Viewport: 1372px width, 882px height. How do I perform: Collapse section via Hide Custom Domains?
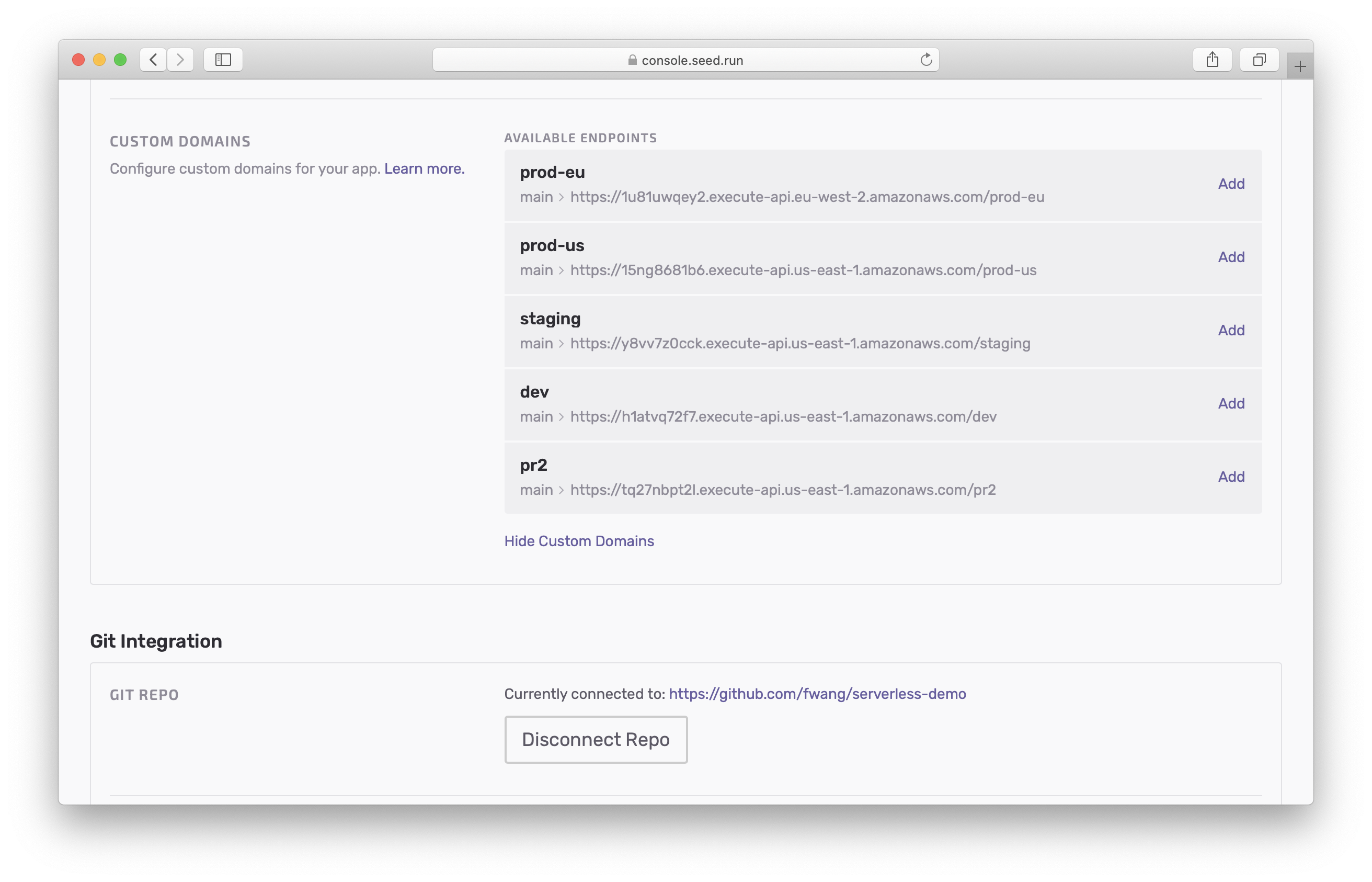(579, 541)
